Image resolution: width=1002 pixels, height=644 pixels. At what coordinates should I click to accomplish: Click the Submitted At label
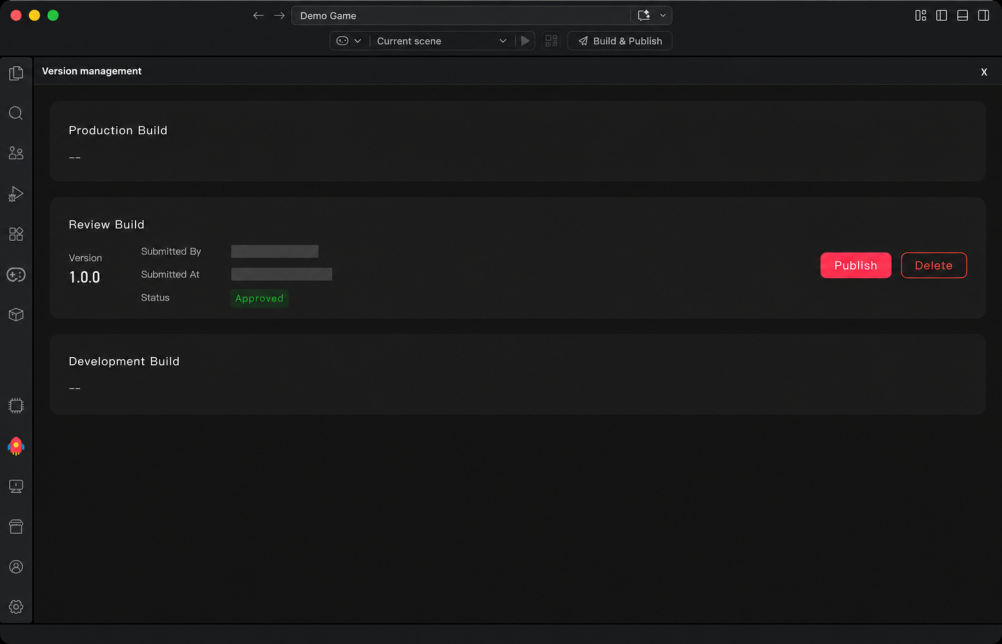170,275
